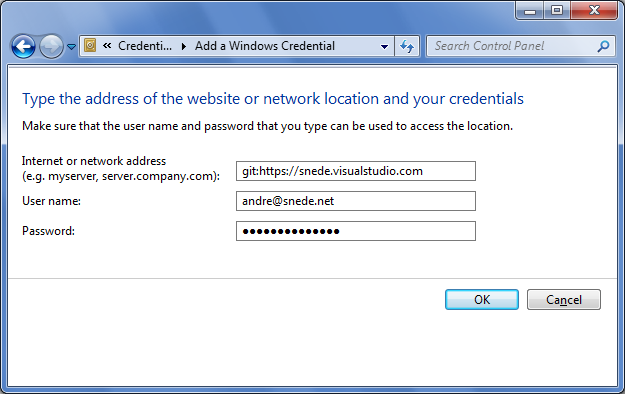Viewport: 625px width, 394px height.
Task: Click the greyed Forward arrow button
Action: pos(51,46)
